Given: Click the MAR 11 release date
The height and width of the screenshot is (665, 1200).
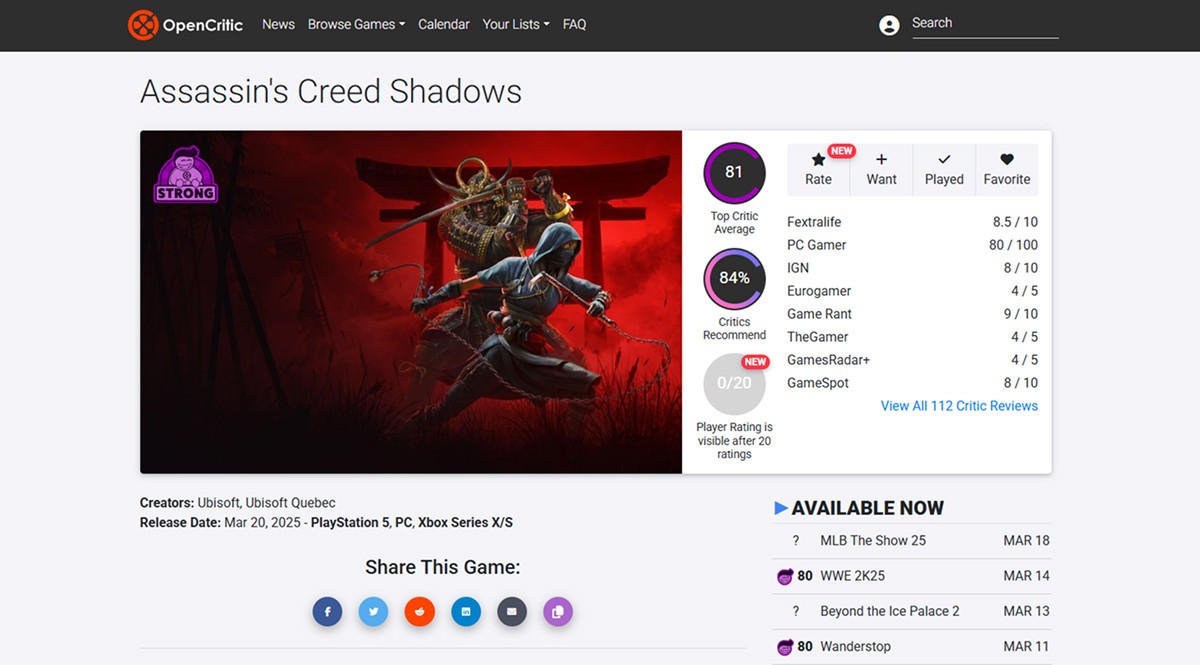Looking at the screenshot, I should 1026,647.
